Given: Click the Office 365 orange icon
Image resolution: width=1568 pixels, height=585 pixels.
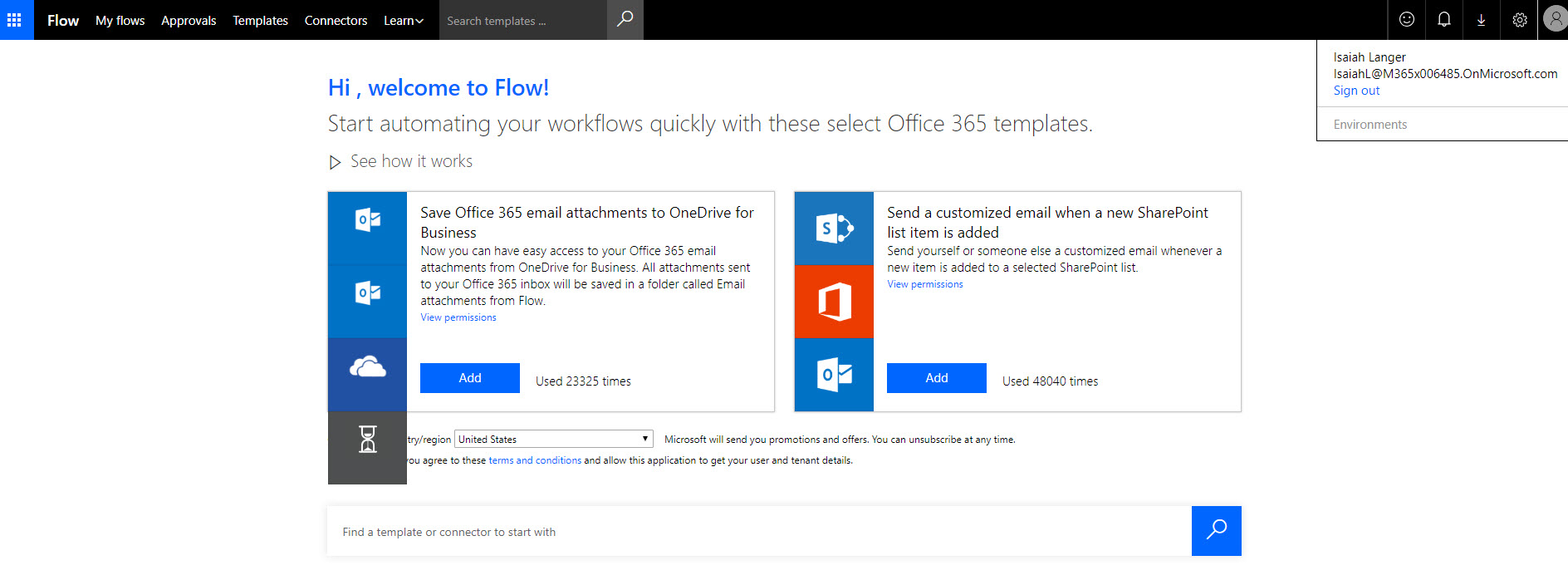Looking at the screenshot, I should tap(834, 302).
